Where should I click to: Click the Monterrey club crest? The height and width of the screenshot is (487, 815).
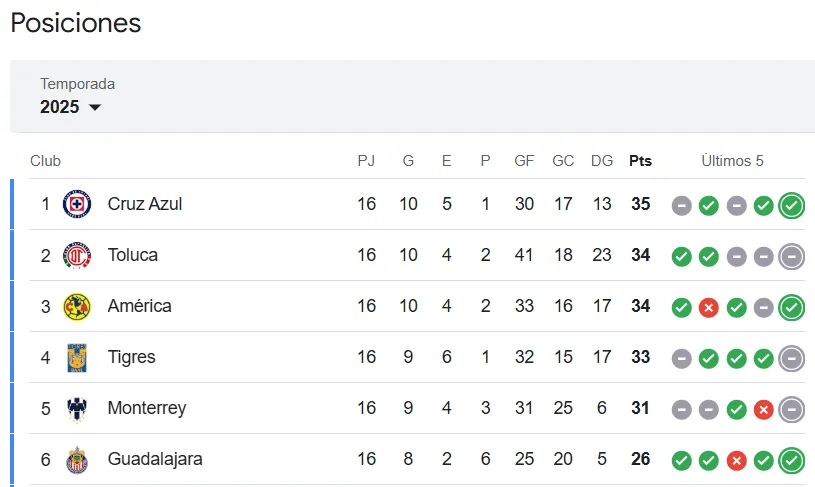click(77, 408)
